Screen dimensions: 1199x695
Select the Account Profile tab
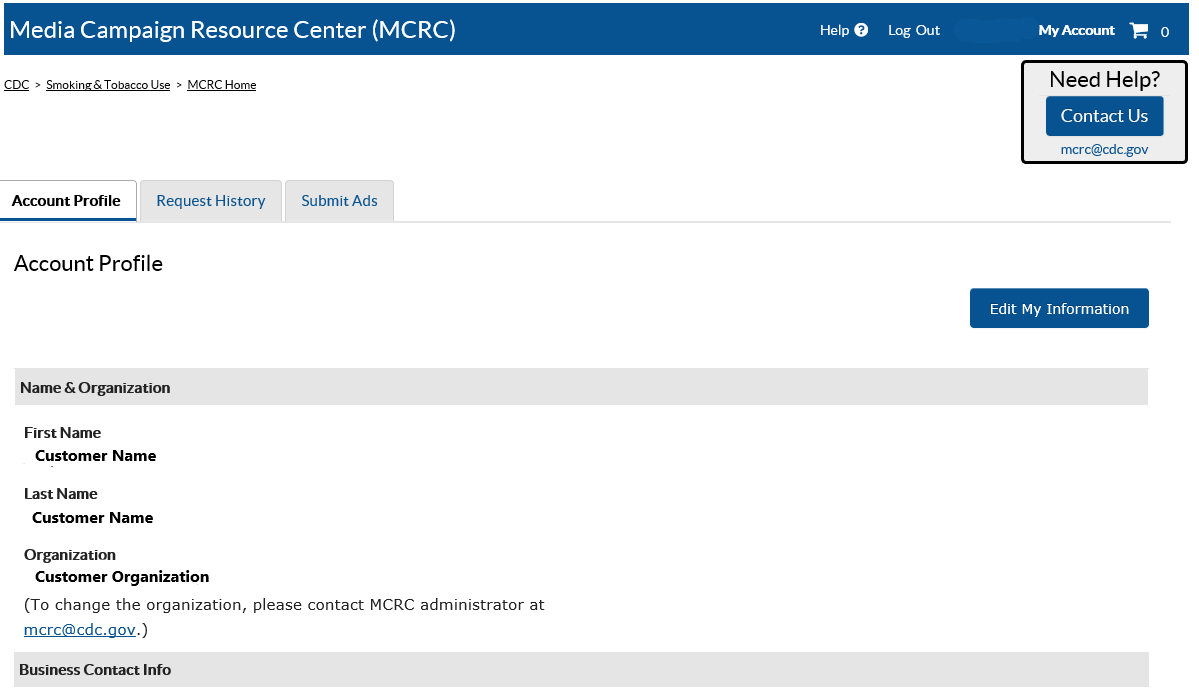pos(66,201)
